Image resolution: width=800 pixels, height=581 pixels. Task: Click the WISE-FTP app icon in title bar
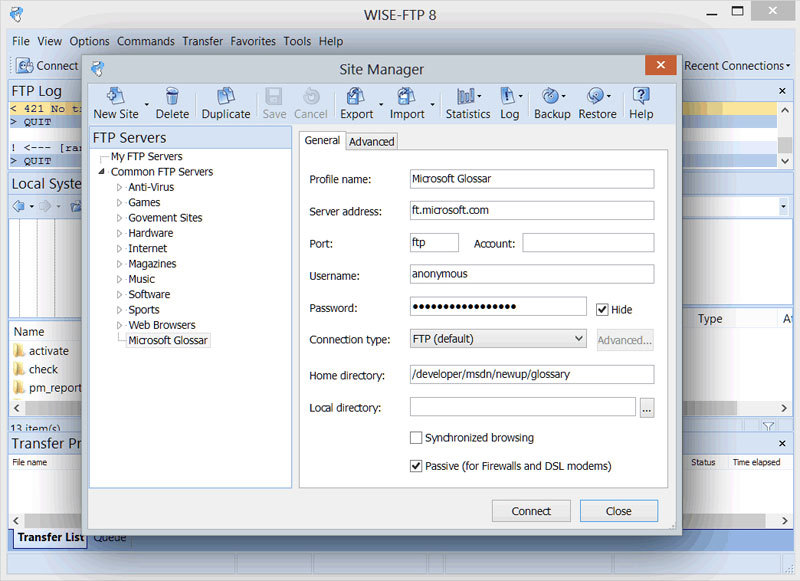tap(16, 14)
